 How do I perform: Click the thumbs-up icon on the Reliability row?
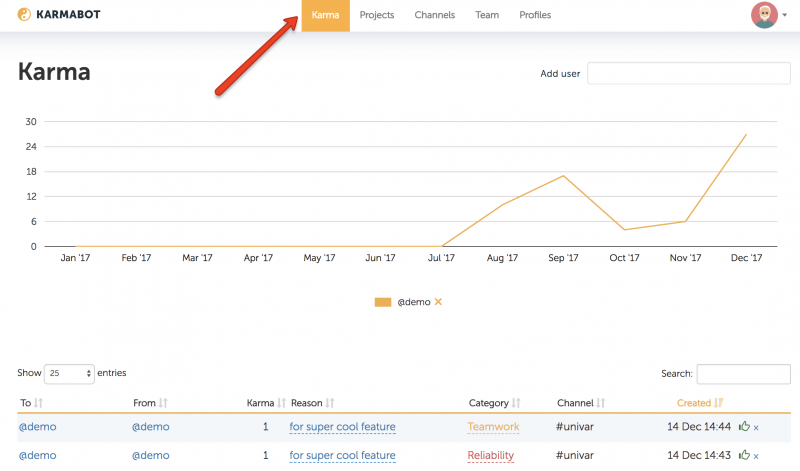click(744, 455)
